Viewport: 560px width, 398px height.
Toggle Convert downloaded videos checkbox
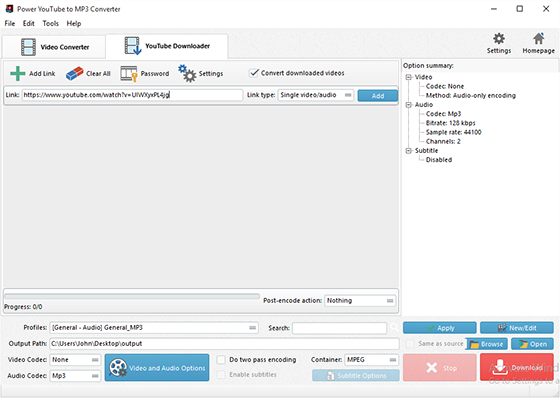(x=254, y=73)
